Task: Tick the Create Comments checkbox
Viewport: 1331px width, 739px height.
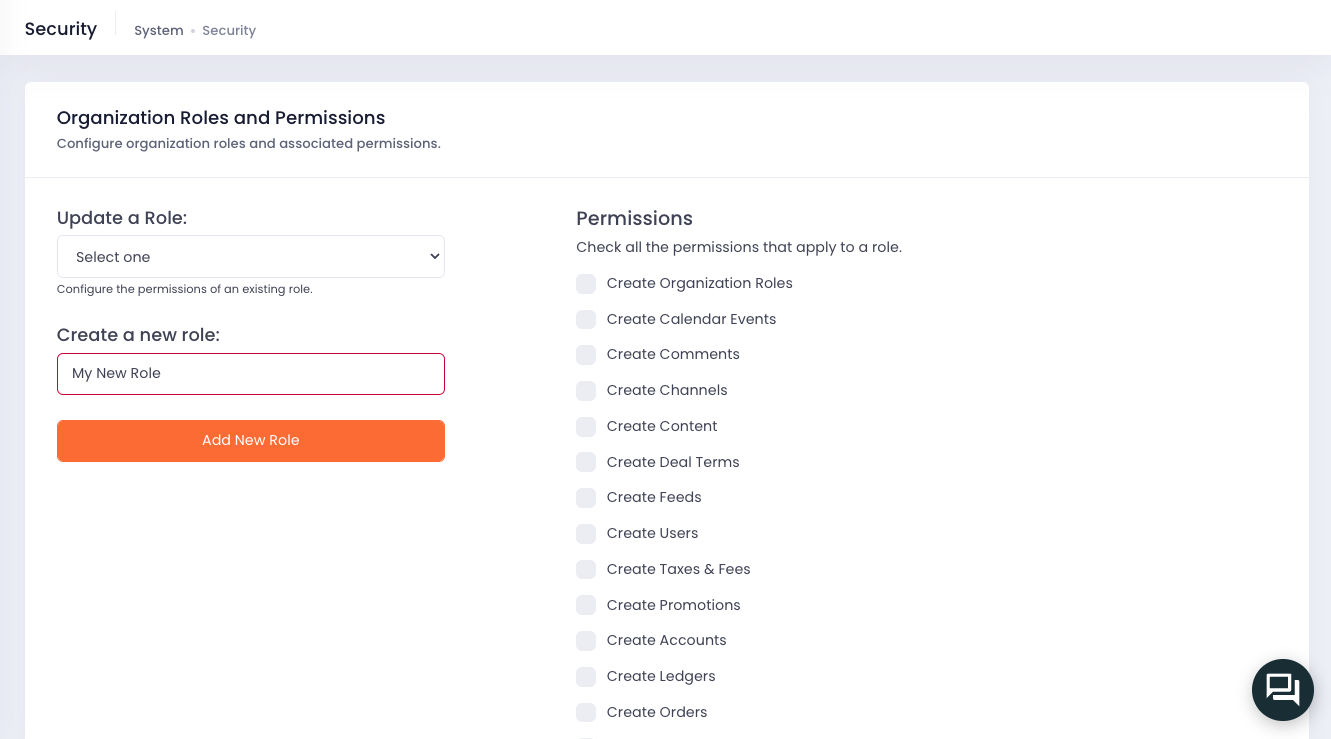Action: [586, 355]
